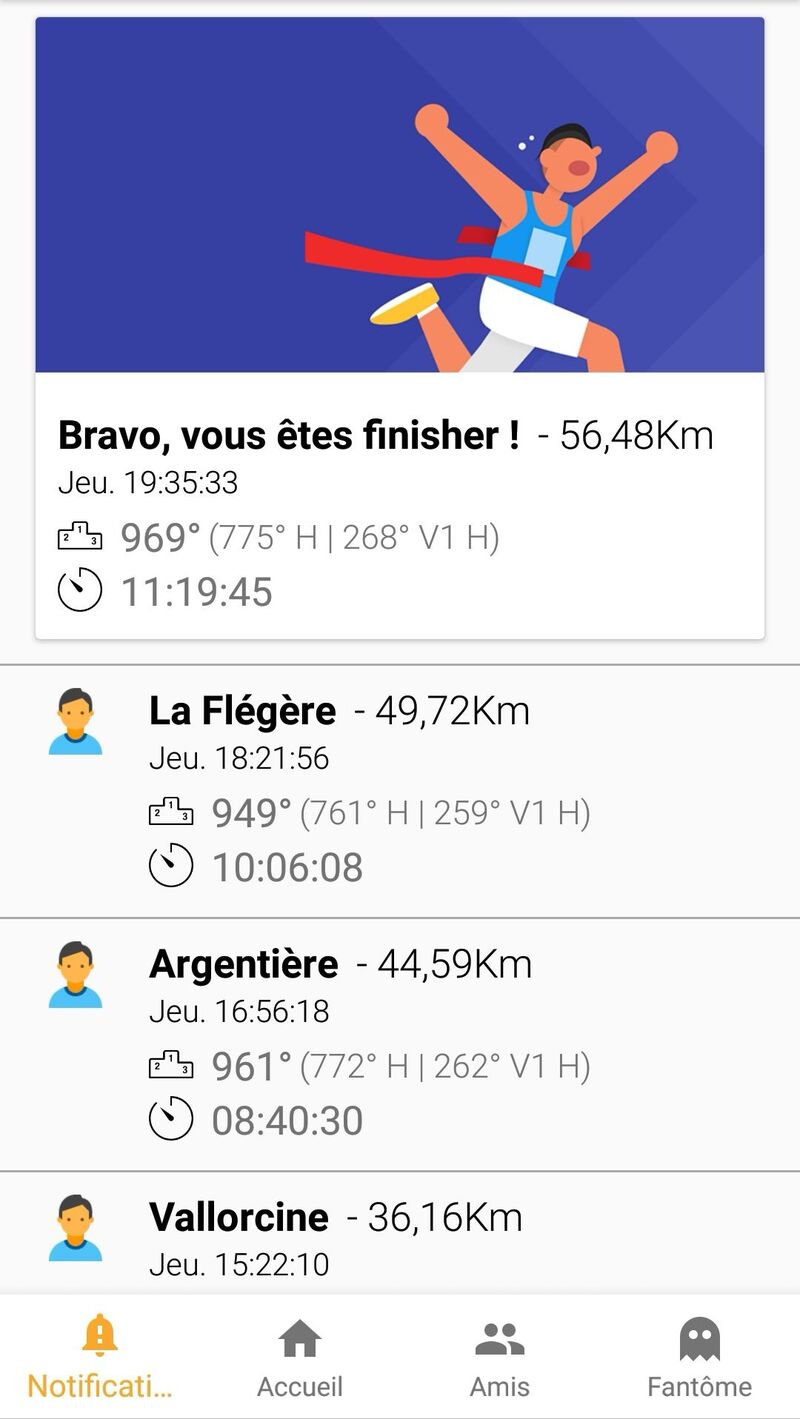Tap the "Bravo, vous êtes finisher !" heading
This screenshot has height=1419, width=800.
tap(289, 435)
